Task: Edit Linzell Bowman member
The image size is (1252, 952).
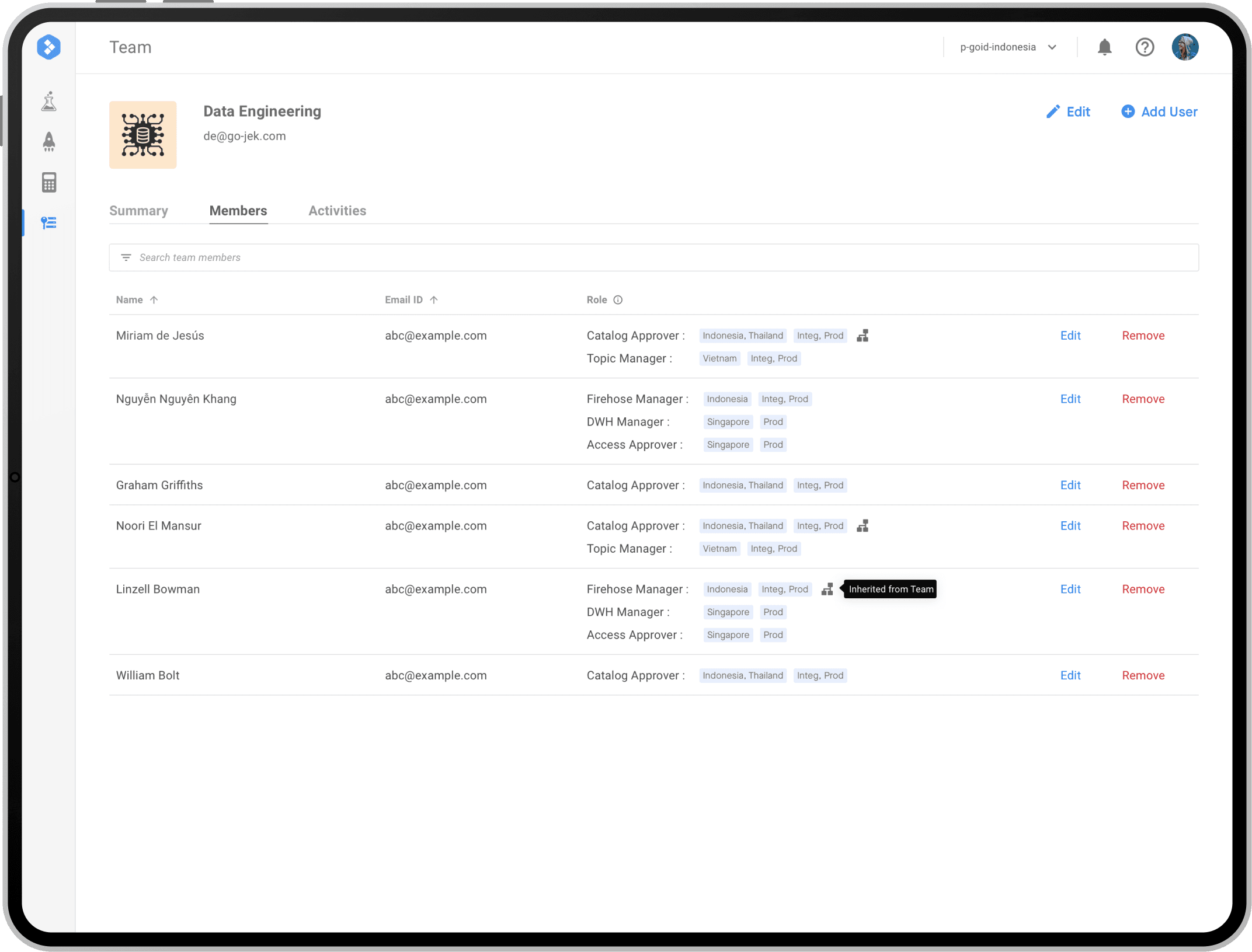Action: (1070, 590)
